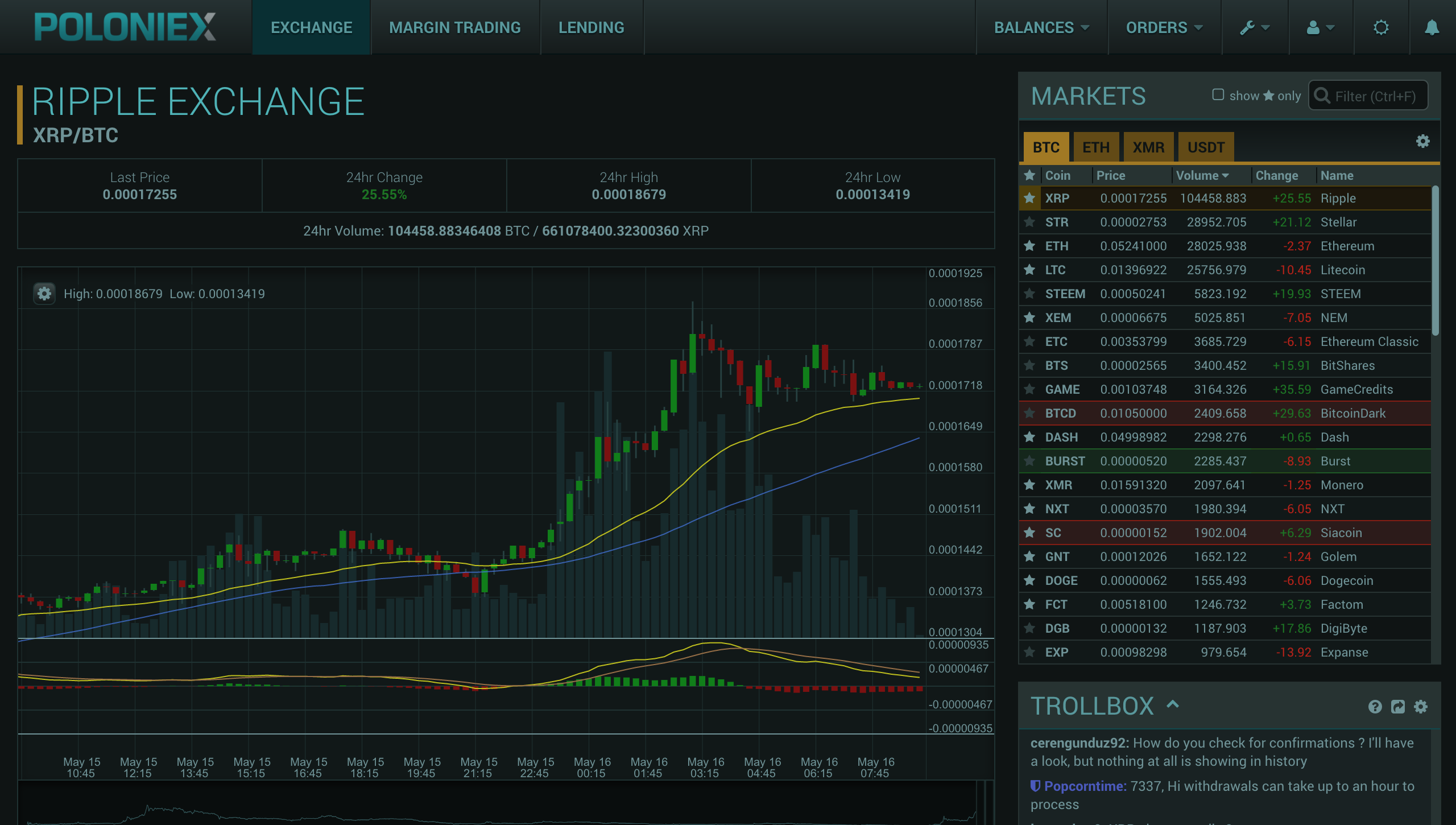Click the filter search magnifier icon
Viewport: 1456px width, 825px height.
[x=1322, y=96]
